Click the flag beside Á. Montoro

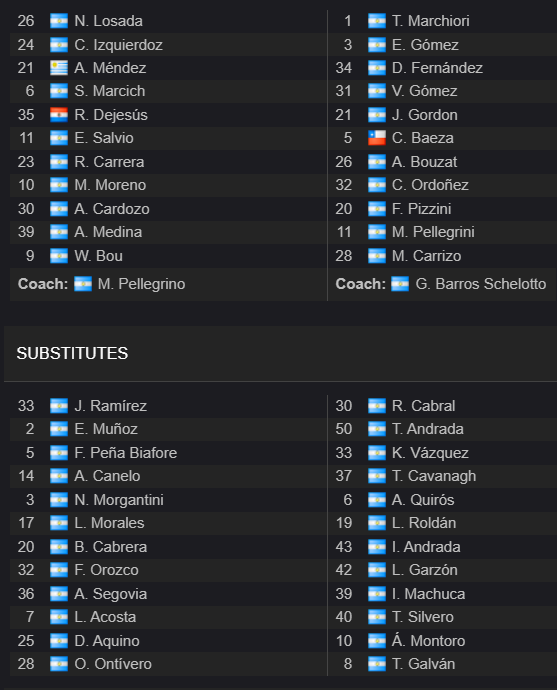click(x=377, y=641)
